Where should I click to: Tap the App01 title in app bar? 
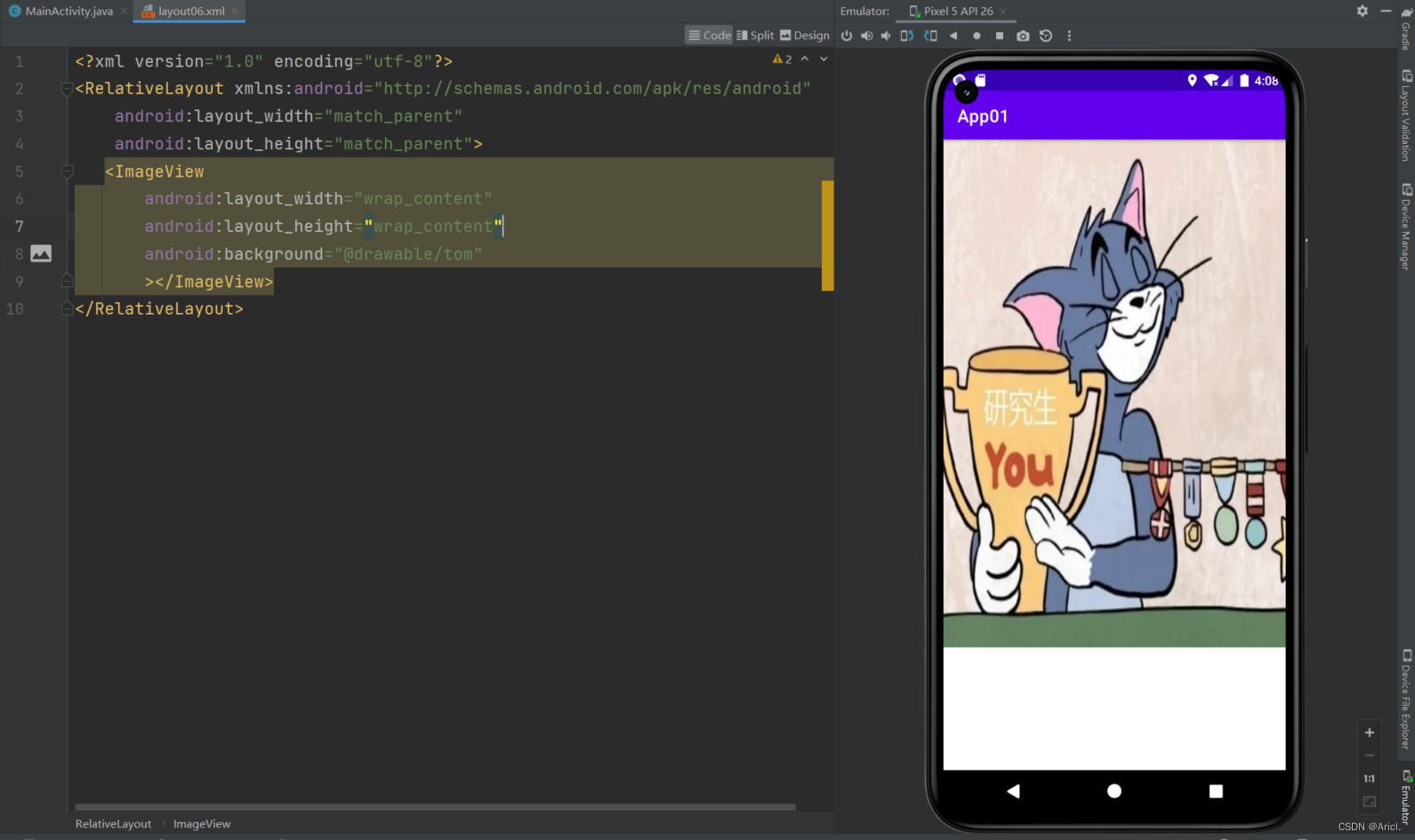tap(983, 116)
